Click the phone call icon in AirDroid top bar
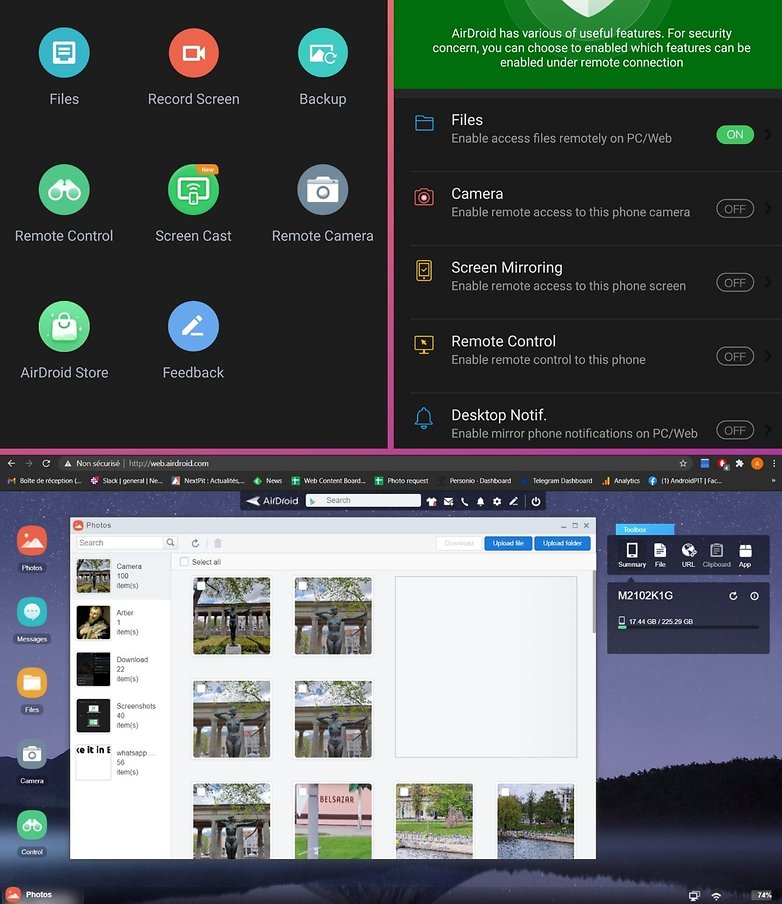This screenshot has height=904, width=782. click(464, 502)
